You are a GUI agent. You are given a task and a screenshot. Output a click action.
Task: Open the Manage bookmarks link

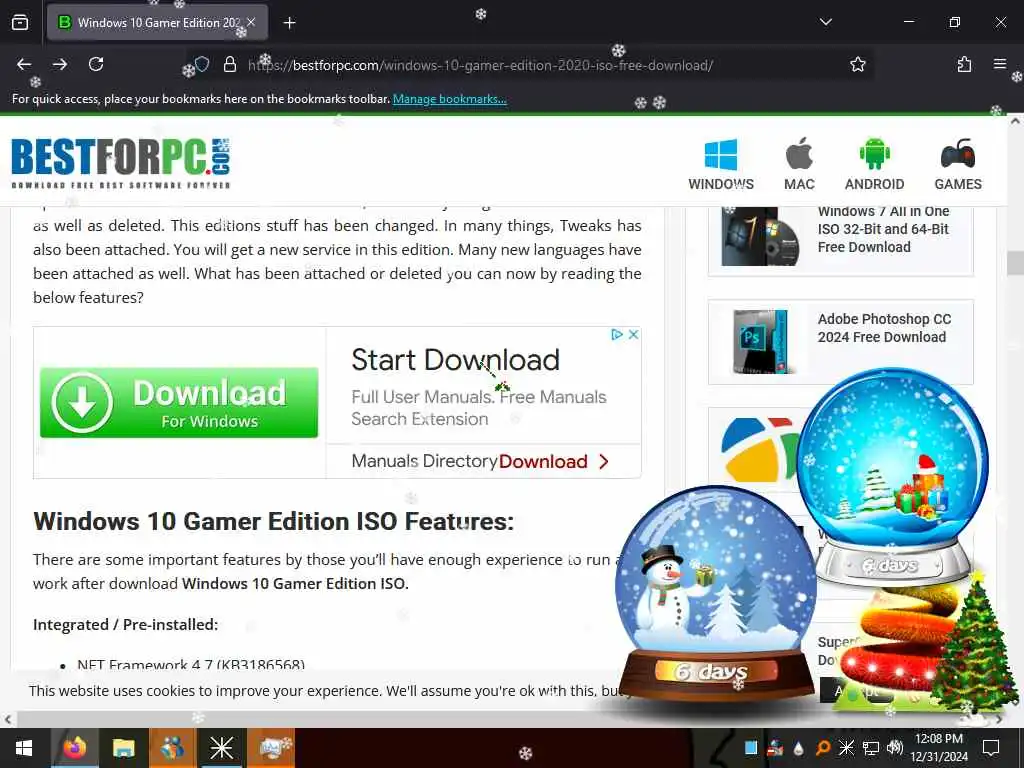(x=449, y=99)
